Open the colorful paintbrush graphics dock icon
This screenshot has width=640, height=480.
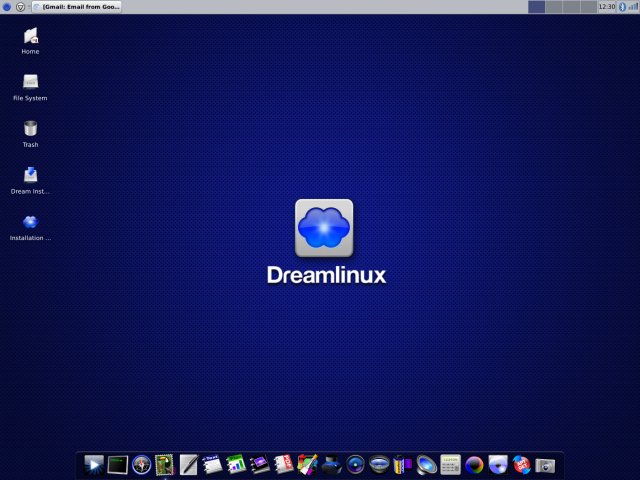307,465
